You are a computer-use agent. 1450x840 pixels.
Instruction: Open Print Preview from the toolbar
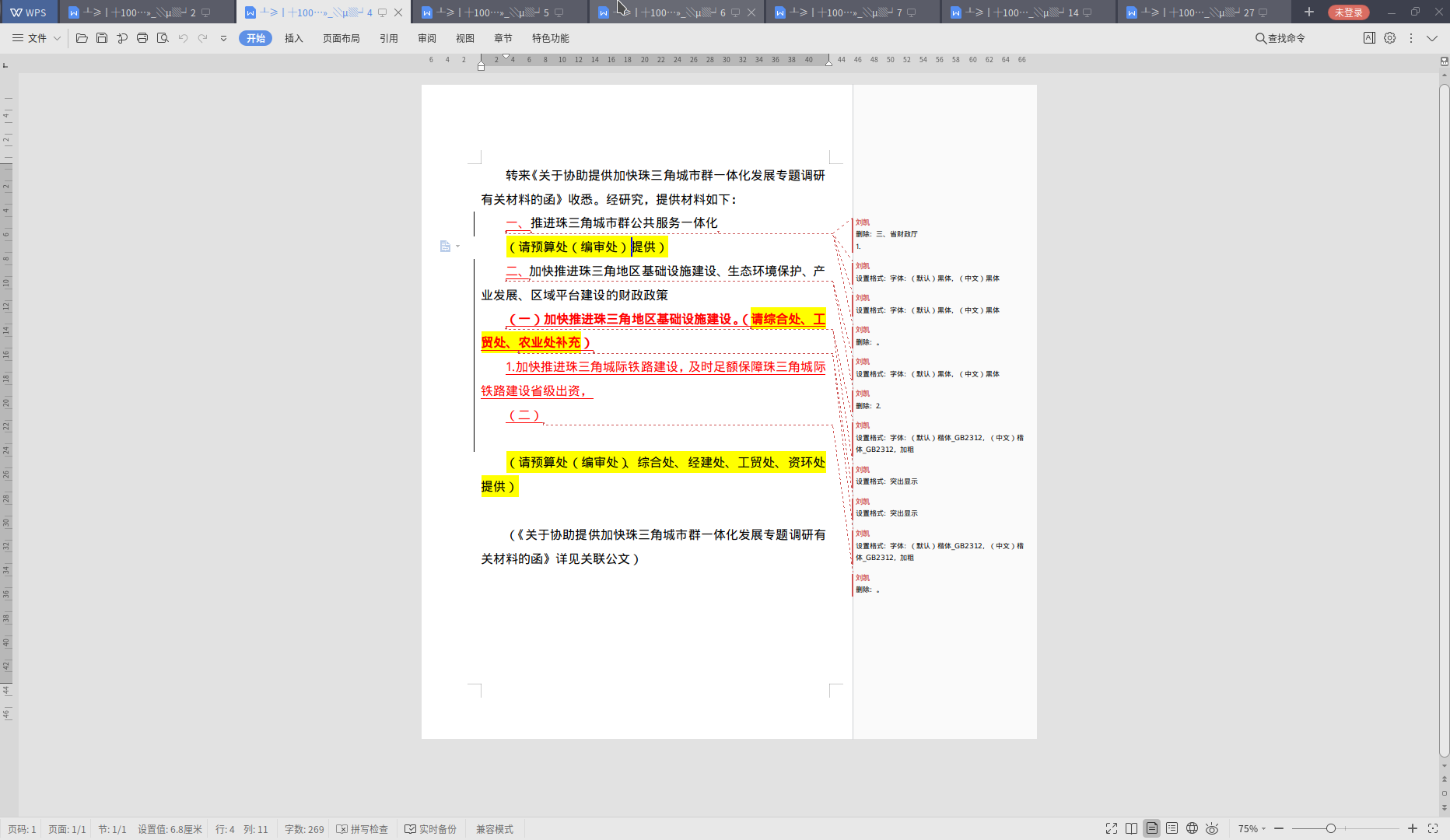163,38
